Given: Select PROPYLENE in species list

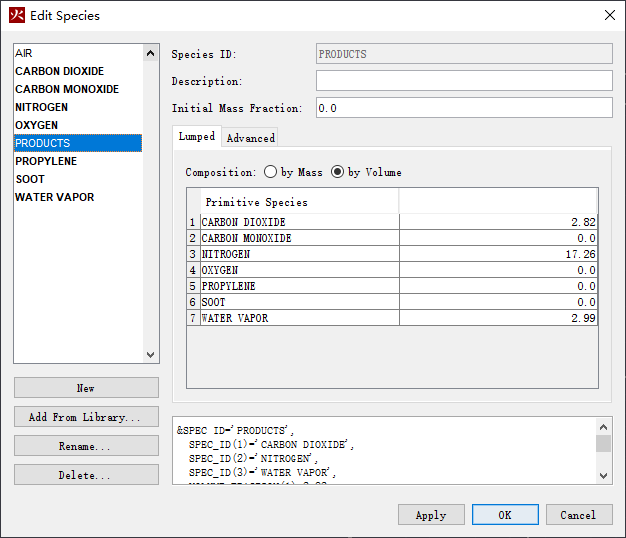Looking at the screenshot, I should pyautogui.click(x=47, y=161).
